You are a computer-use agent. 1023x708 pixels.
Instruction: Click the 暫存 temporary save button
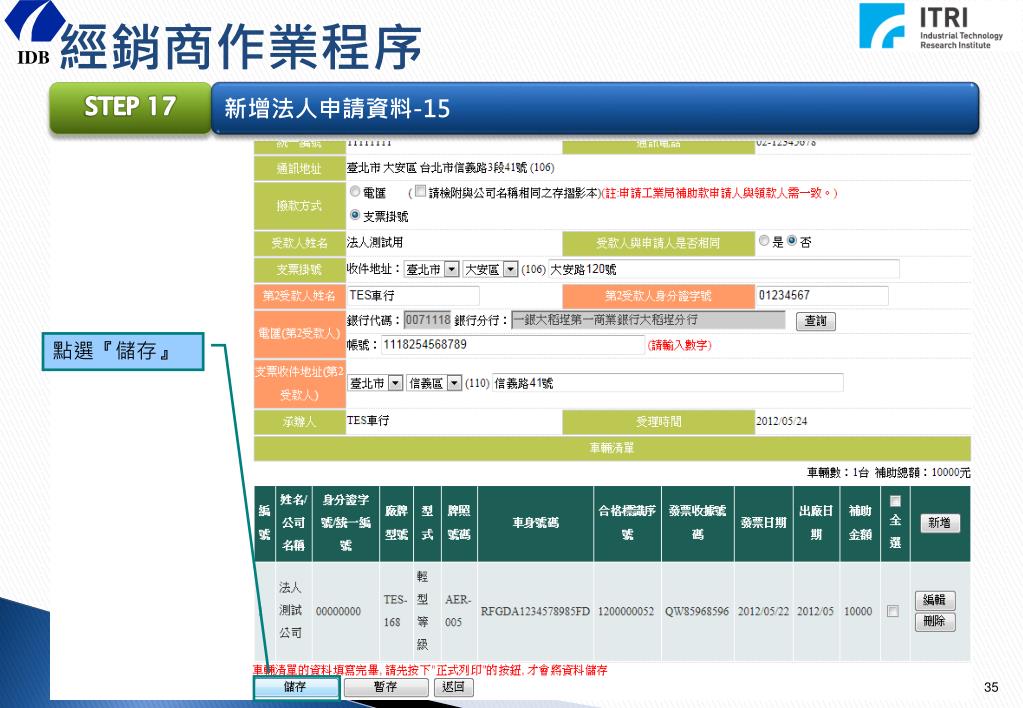click(x=386, y=687)
